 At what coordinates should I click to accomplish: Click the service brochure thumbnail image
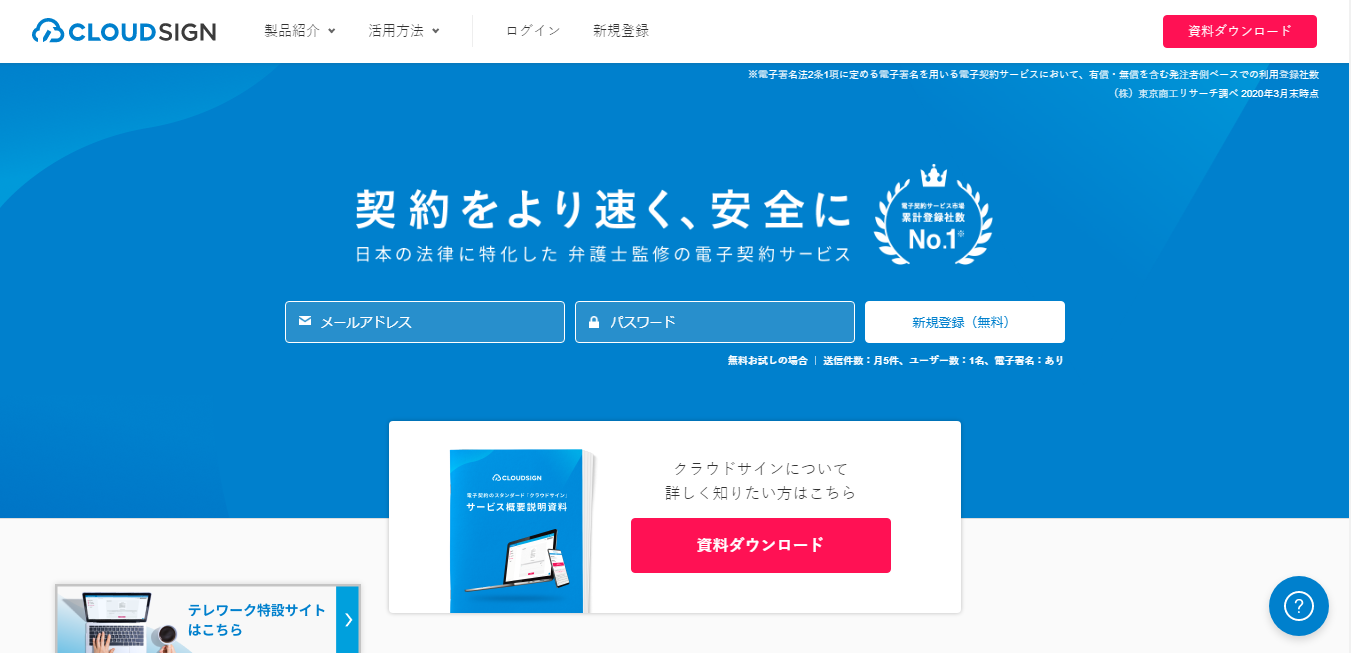click(523, 531)
